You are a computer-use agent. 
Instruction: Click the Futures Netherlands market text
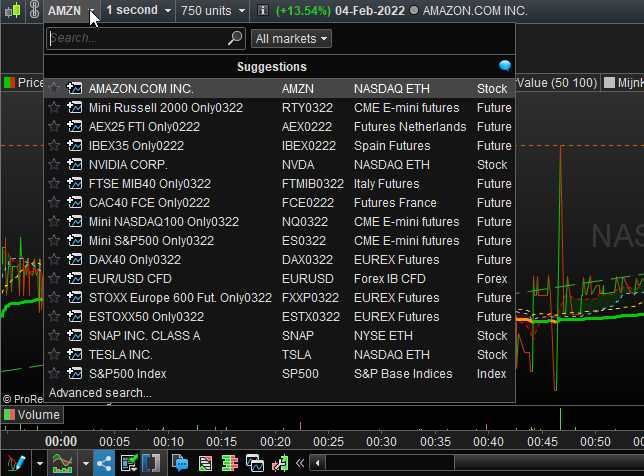(x=410, y=126)
